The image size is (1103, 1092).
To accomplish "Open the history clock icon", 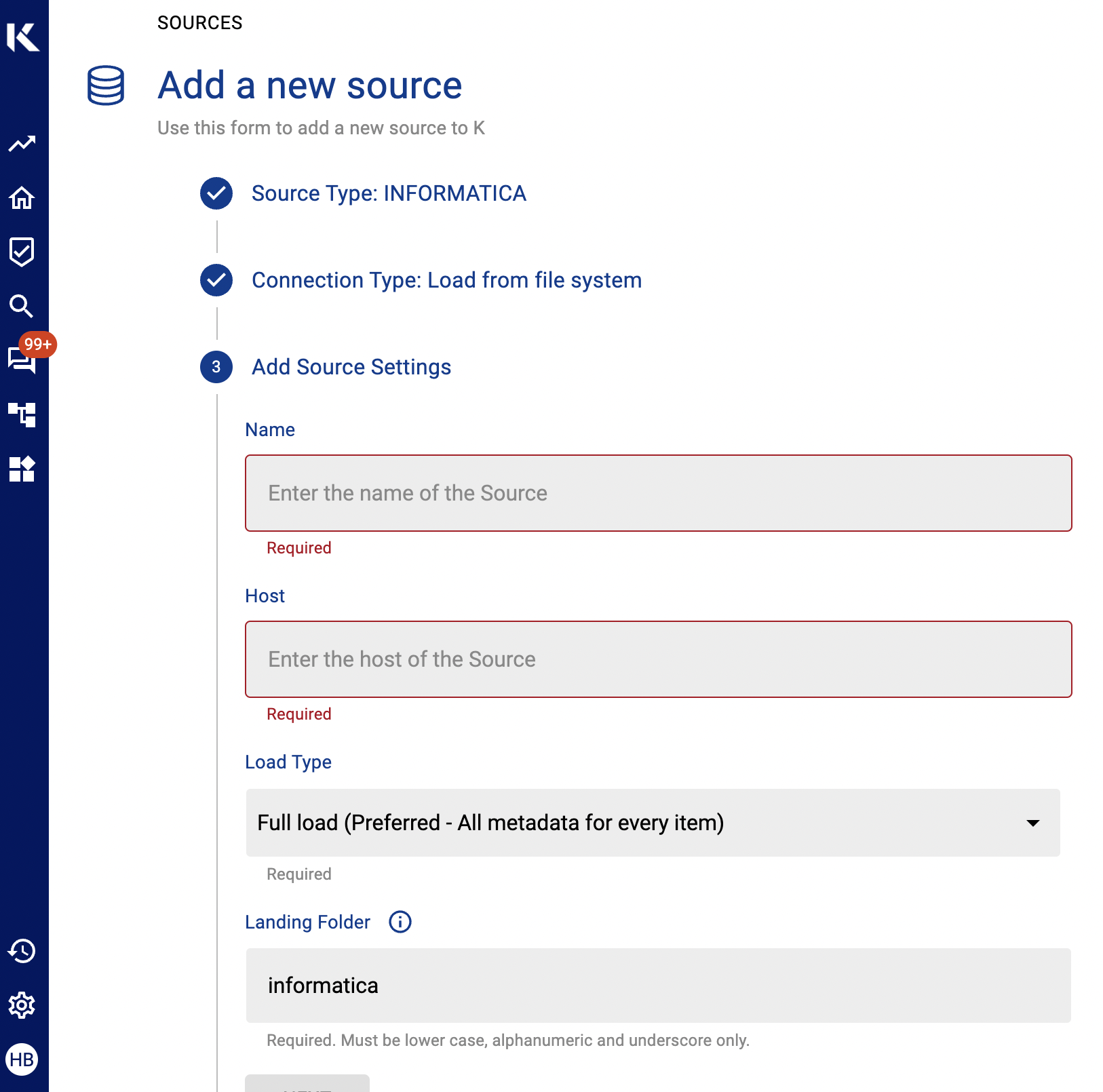I will click(x=22, y=951).
